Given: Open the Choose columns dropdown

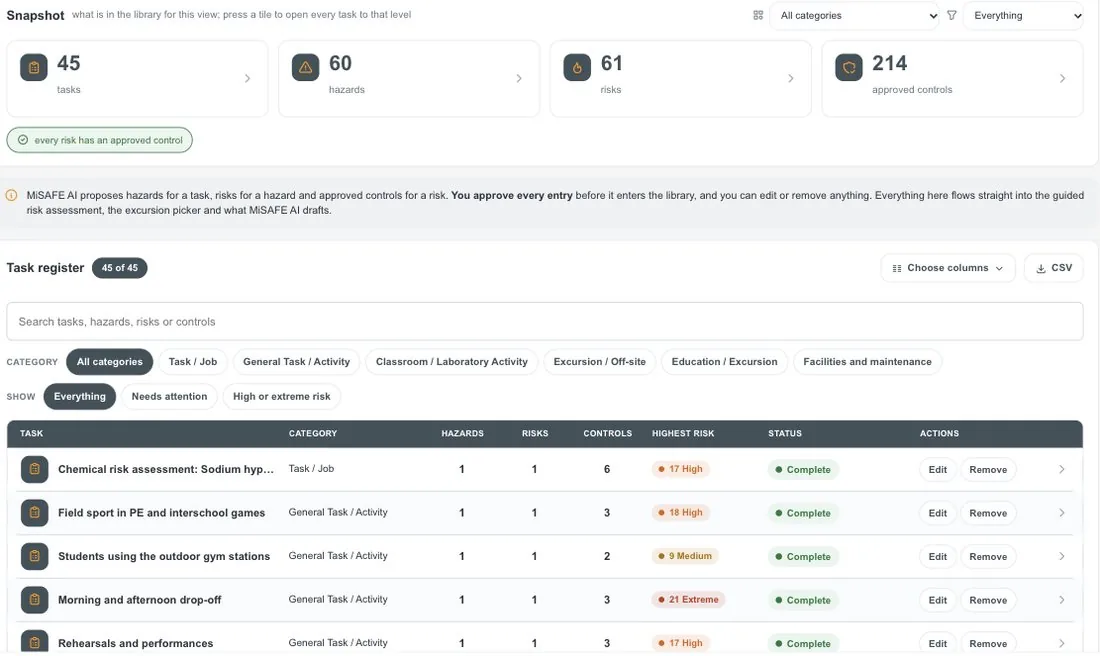Looking at the screenshot, I should coord(948,268).
